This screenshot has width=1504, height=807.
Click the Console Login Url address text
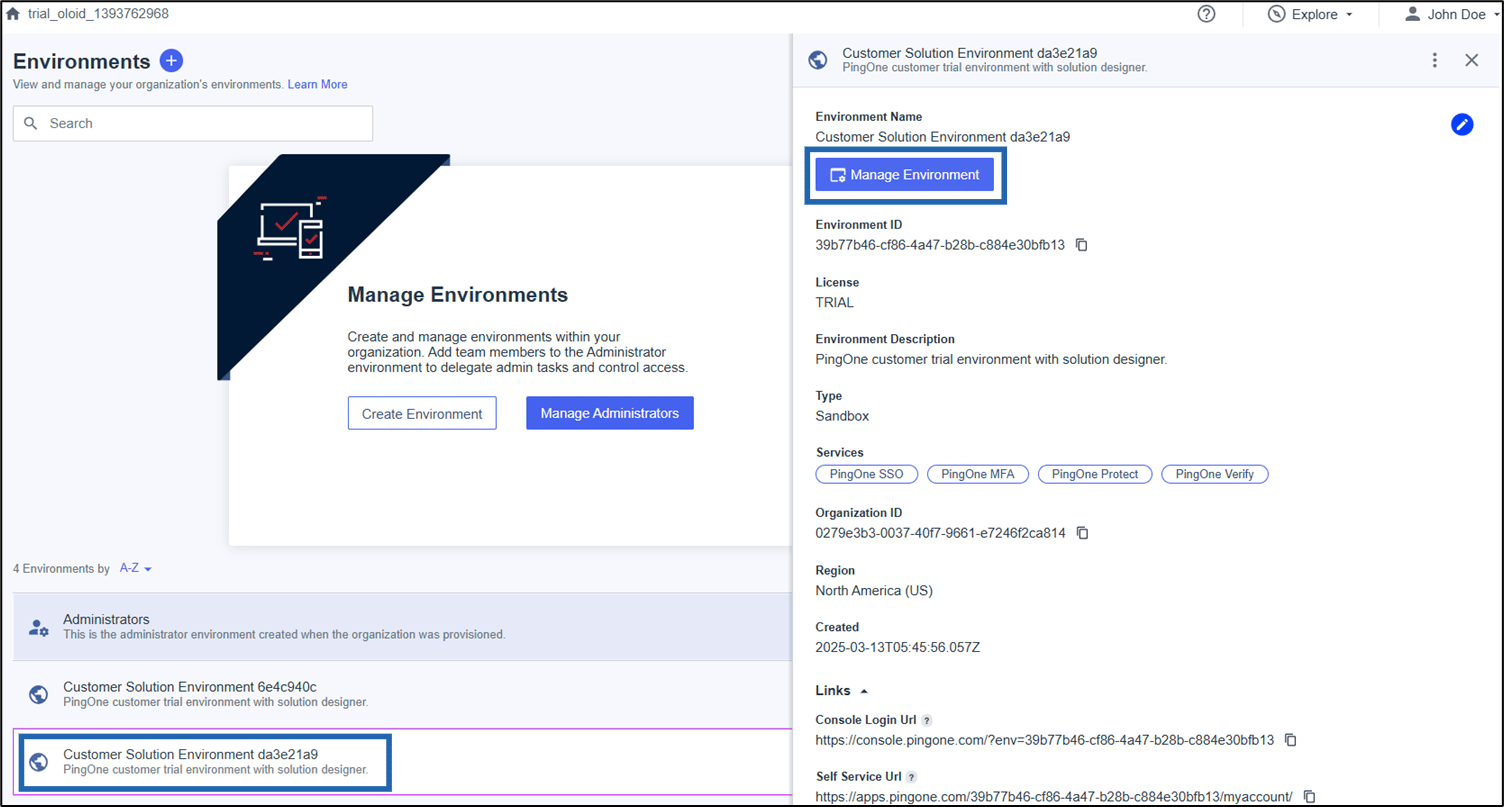(x=1045, y=740)
